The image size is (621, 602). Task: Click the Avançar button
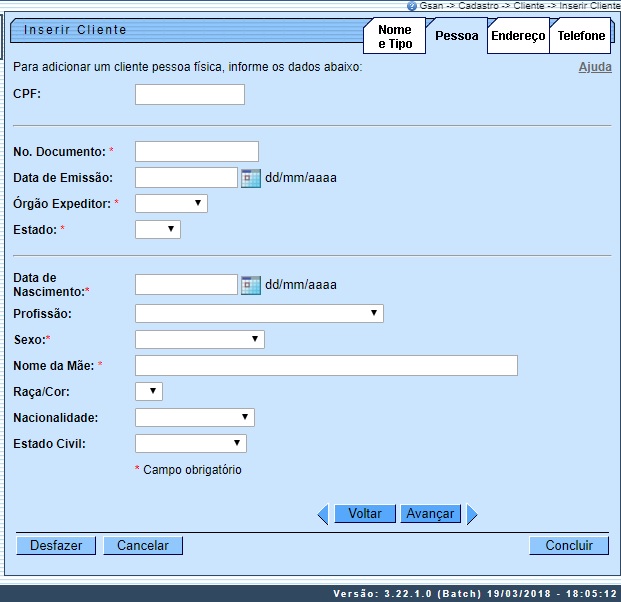pos(431,514)
